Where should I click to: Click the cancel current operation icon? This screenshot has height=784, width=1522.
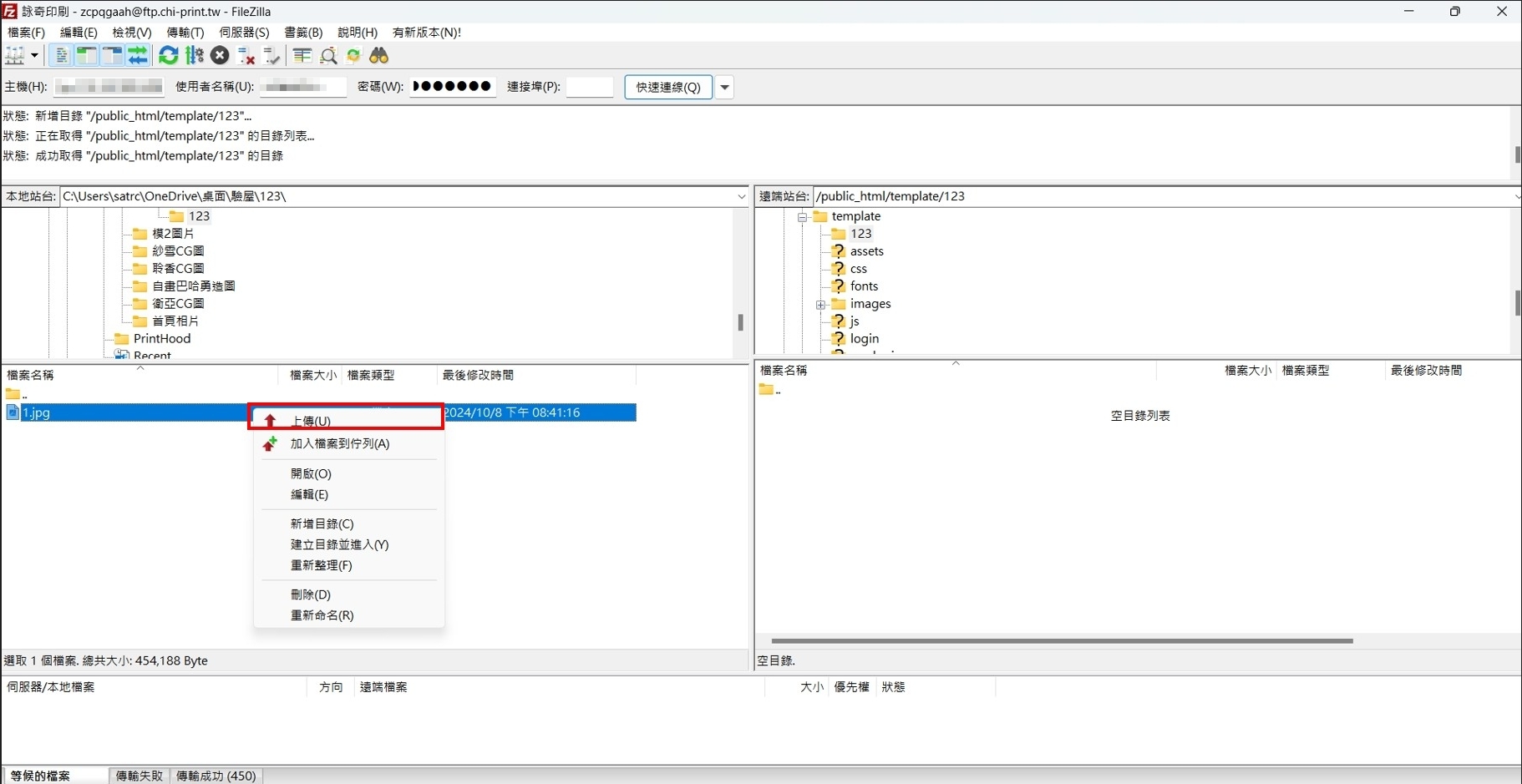pos(220,56)
